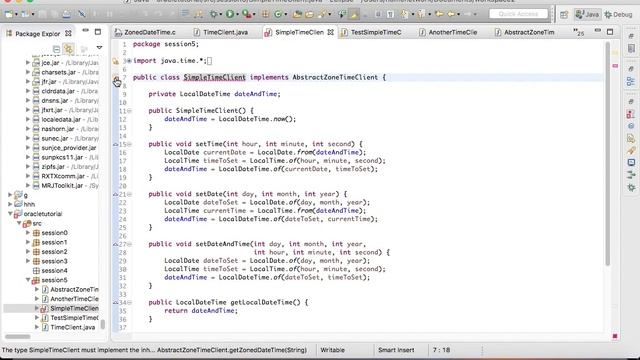
Task: Expand the jce.jar library
Action: pos(28,63)
